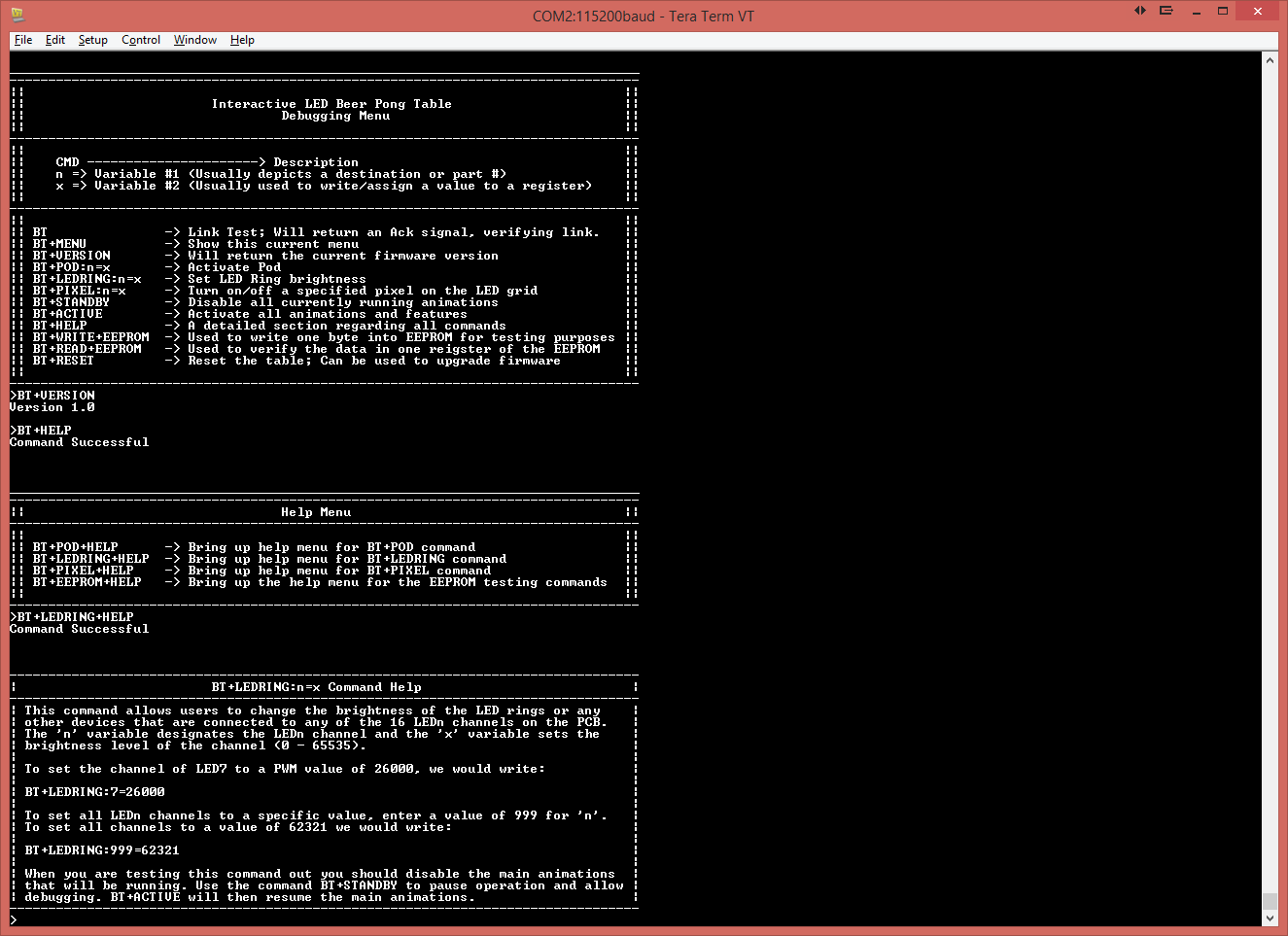The height and width of the screenshot is (936, 1288).
Task: Click the 'BT+STANDBY' command in the menu list
Action: point(71,302)
